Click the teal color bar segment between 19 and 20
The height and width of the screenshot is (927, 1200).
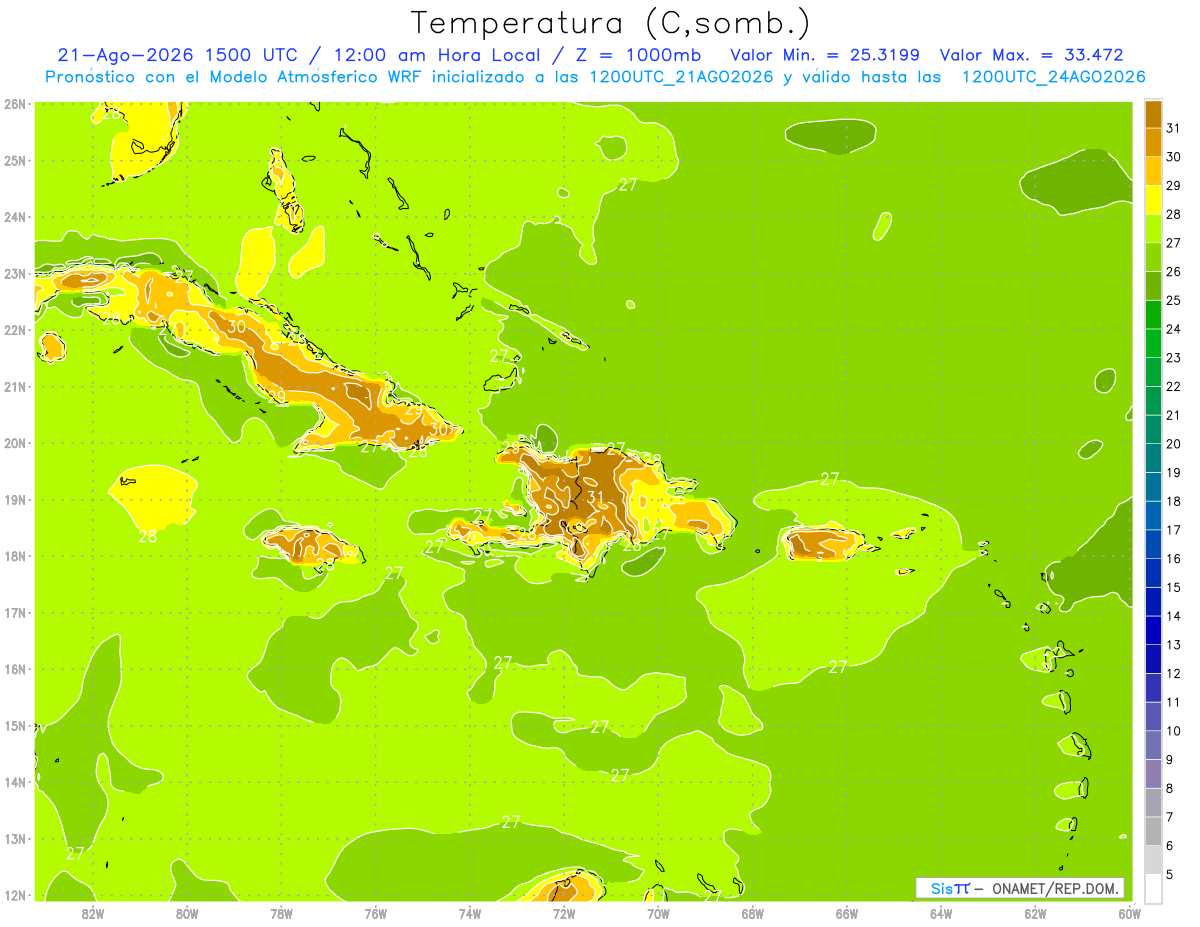pos(1154,458)
